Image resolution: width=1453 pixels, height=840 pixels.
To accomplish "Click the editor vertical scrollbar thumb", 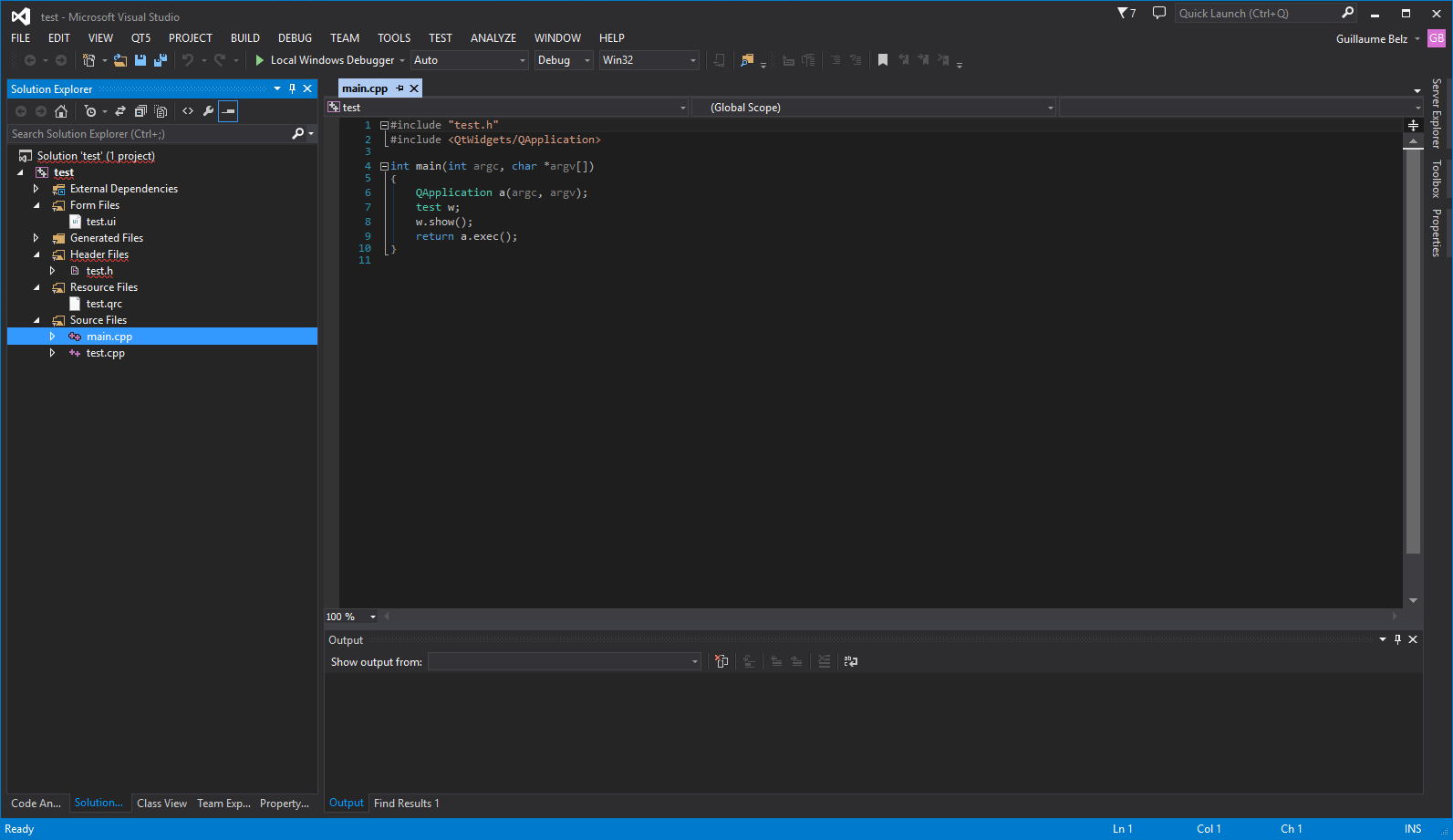I will [x=1414, y=351].
